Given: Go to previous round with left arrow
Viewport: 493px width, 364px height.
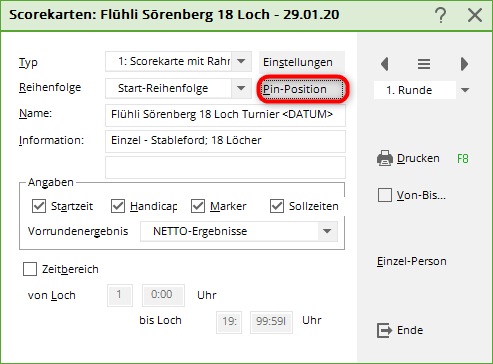Looking at the screenshot, I should 385,64.
